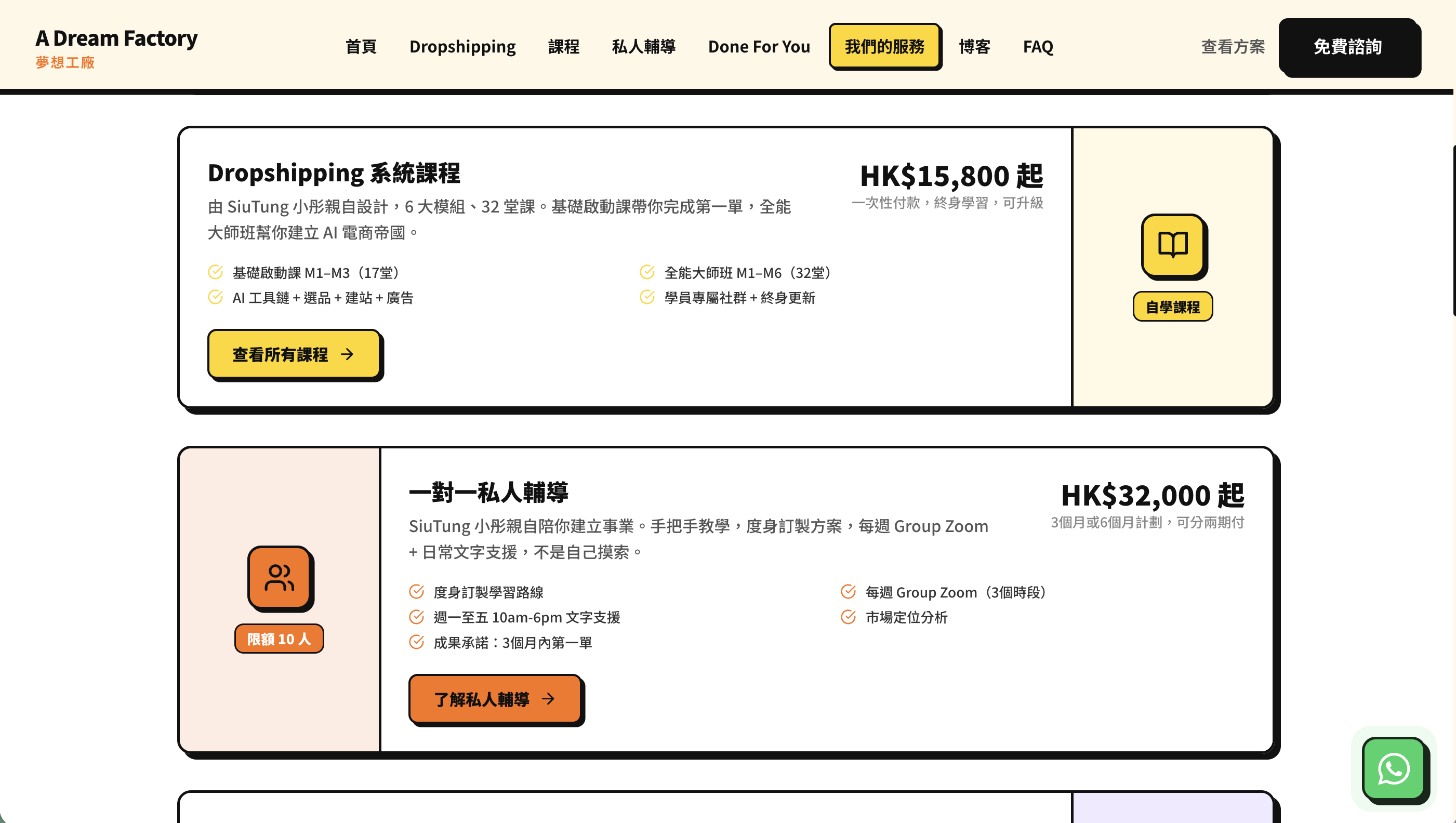Click the 查看方案 link
This screenshot has width=1456, height=823.
coord(1233,46)
